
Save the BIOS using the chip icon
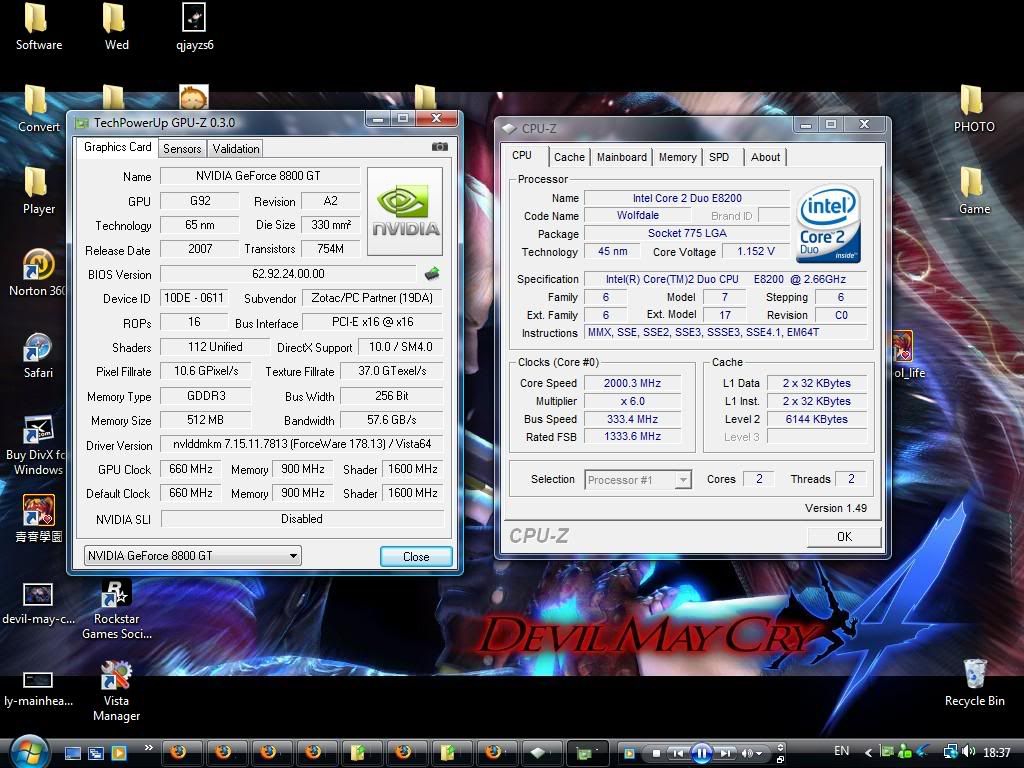pos(432,274)
